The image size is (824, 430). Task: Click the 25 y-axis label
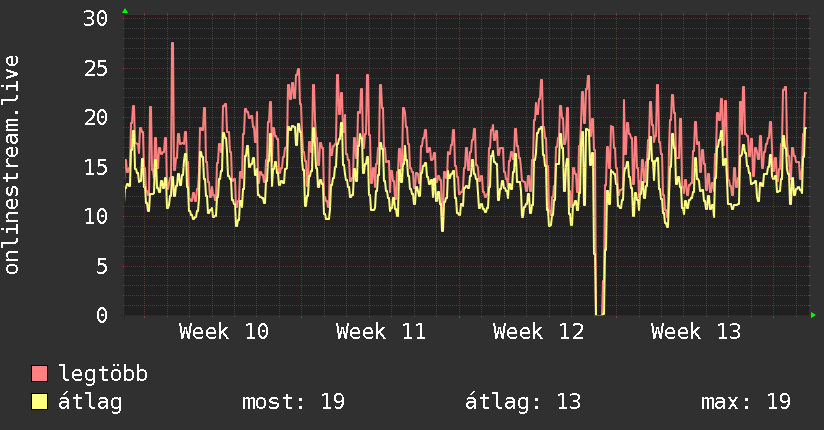[x=96, y=68]
